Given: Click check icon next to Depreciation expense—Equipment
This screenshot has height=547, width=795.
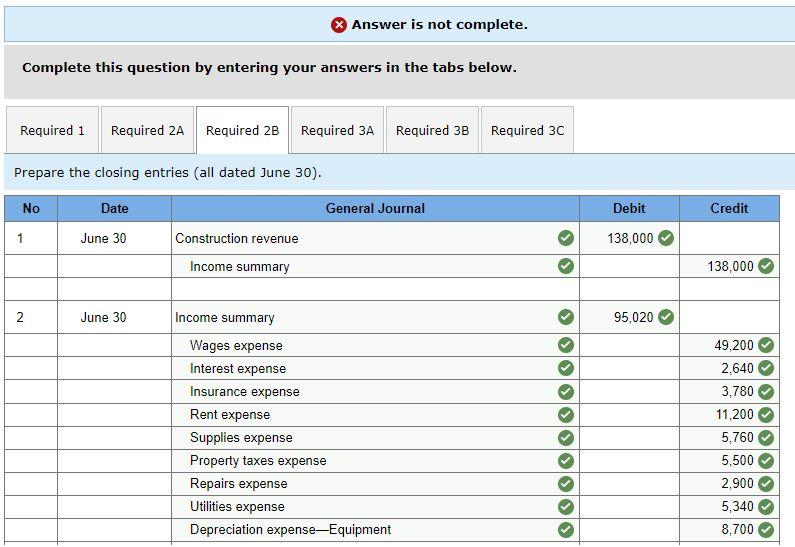Looking at the screenshot, I should [566, 530].
